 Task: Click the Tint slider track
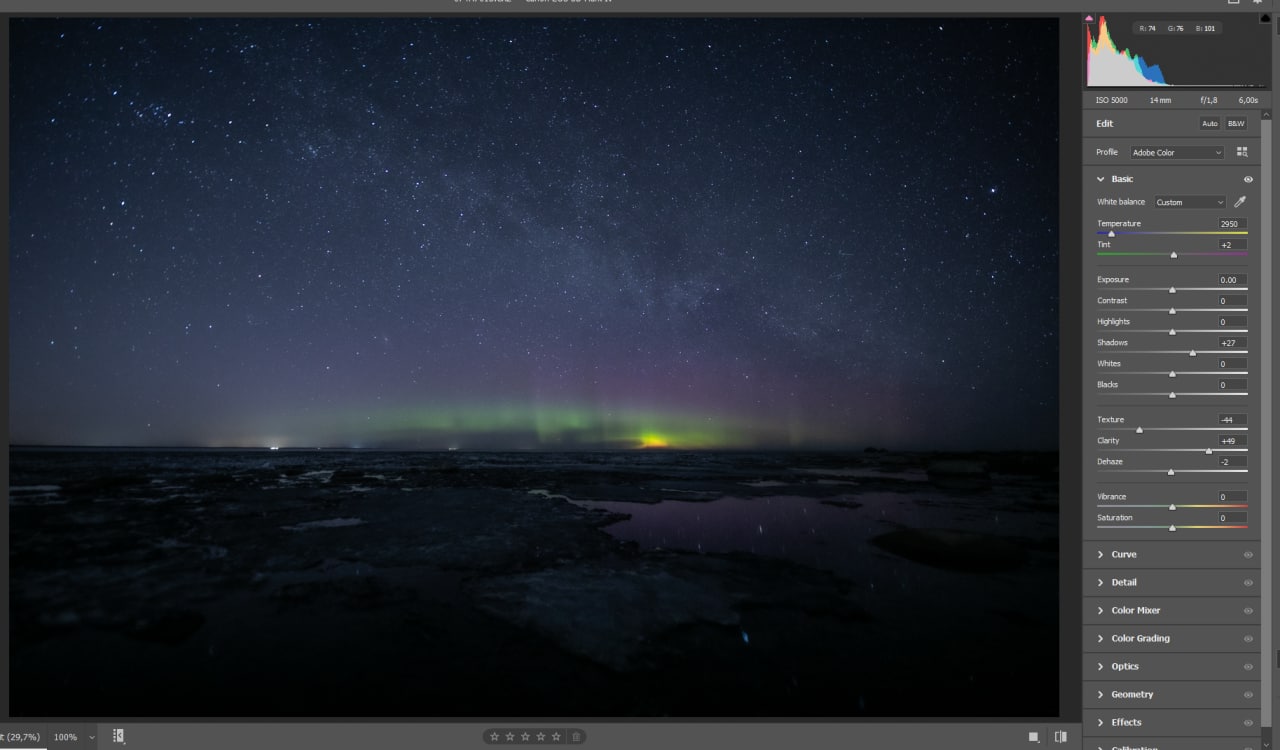click(x=1172, y=254)
